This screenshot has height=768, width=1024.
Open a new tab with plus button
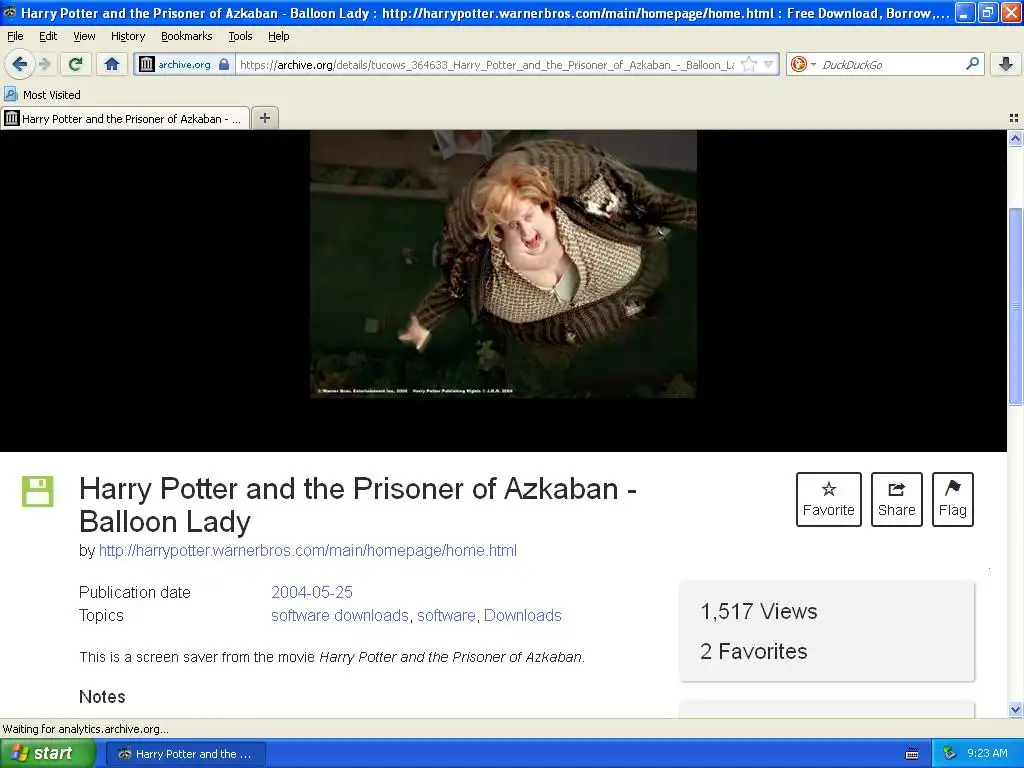coord(264,118)
